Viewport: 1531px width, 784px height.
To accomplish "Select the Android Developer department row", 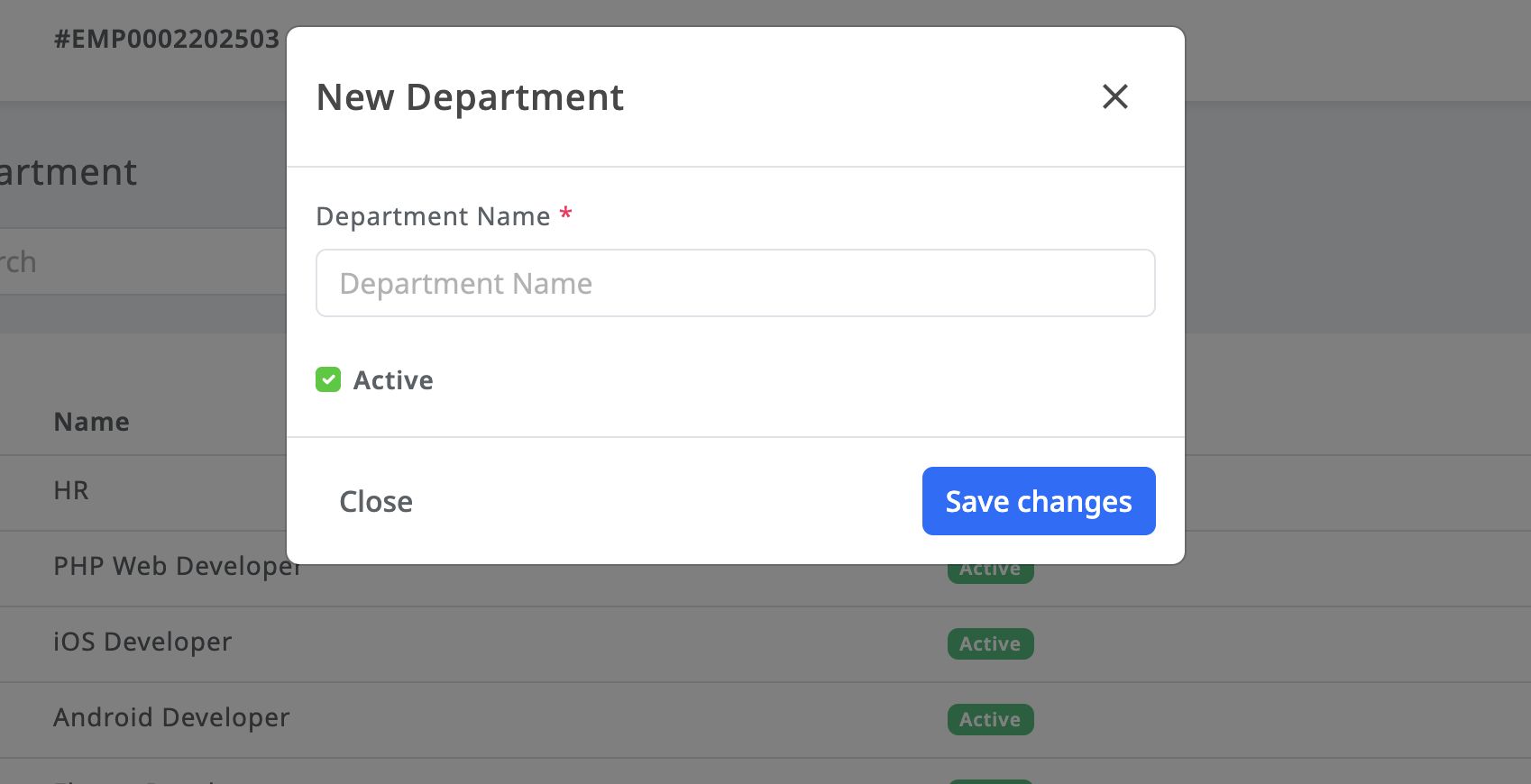I will pyautogui.click(x=171, y=717).
